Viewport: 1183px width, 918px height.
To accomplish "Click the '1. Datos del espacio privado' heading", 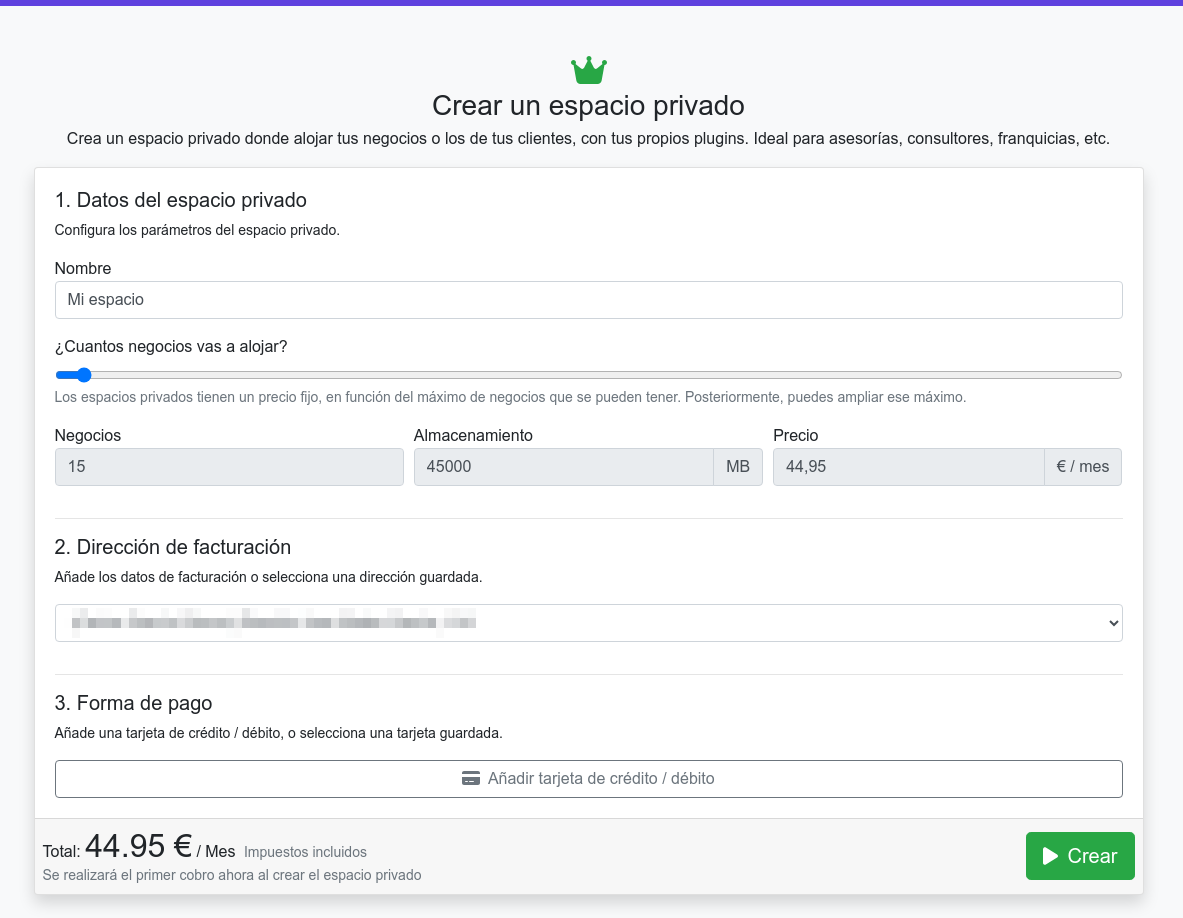I will (x=180, y=200).
